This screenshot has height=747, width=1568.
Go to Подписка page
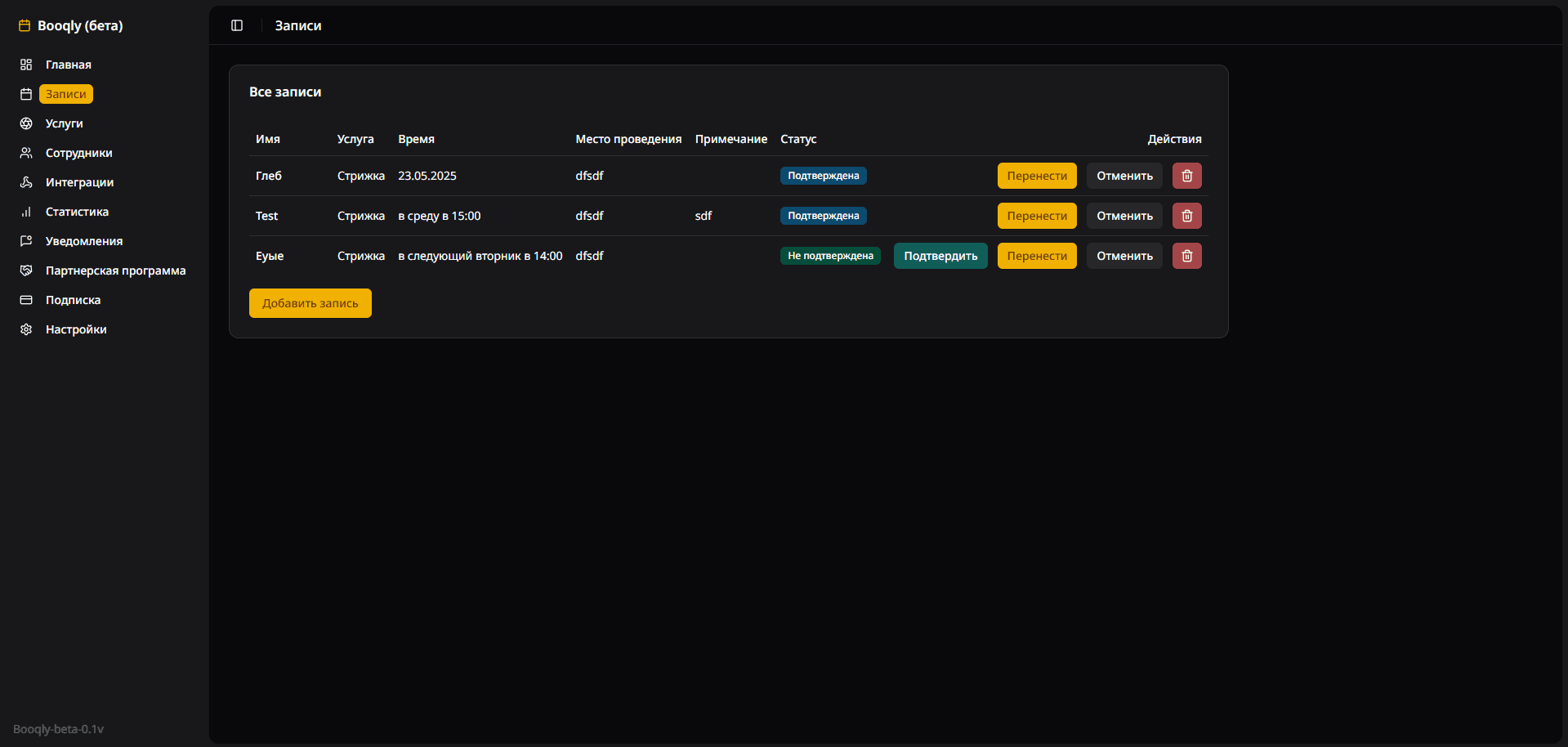[74, 300]
